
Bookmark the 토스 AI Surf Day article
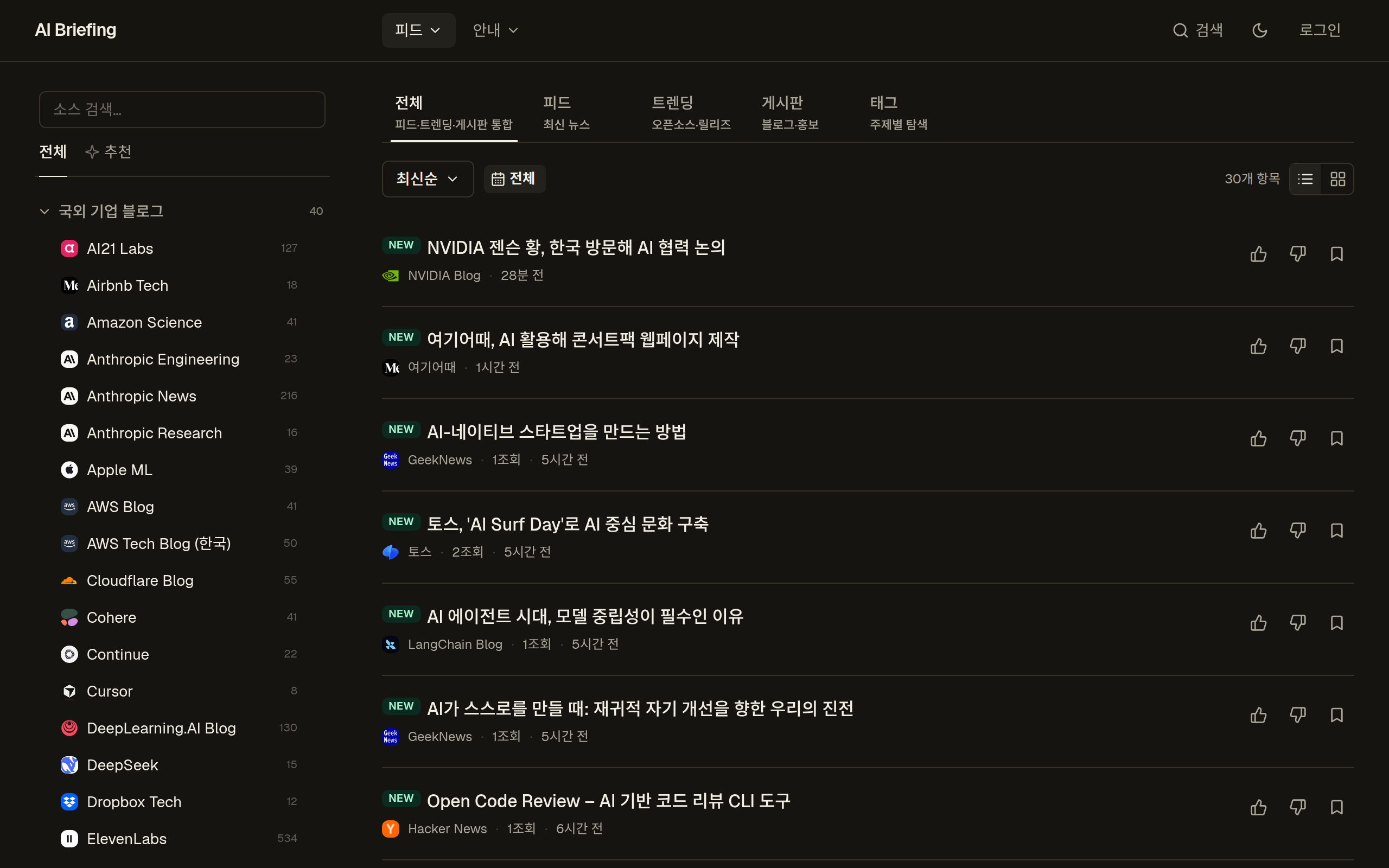(1337, 531)
